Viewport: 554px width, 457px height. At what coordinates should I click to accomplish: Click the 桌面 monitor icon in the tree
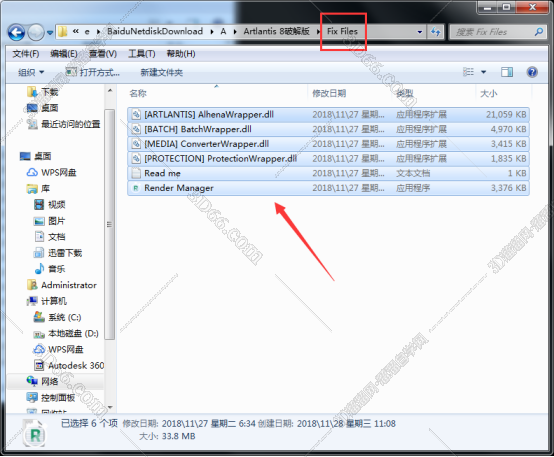[x=25, y=156]
